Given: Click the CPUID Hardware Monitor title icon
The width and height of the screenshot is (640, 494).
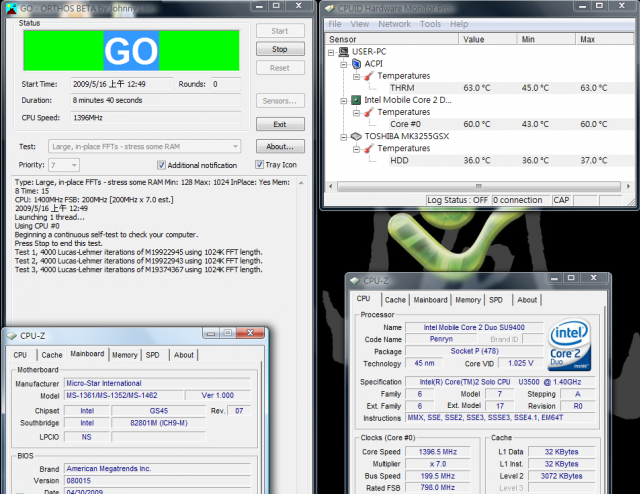Looking at the screenshot, I should (x=330, y=8).
